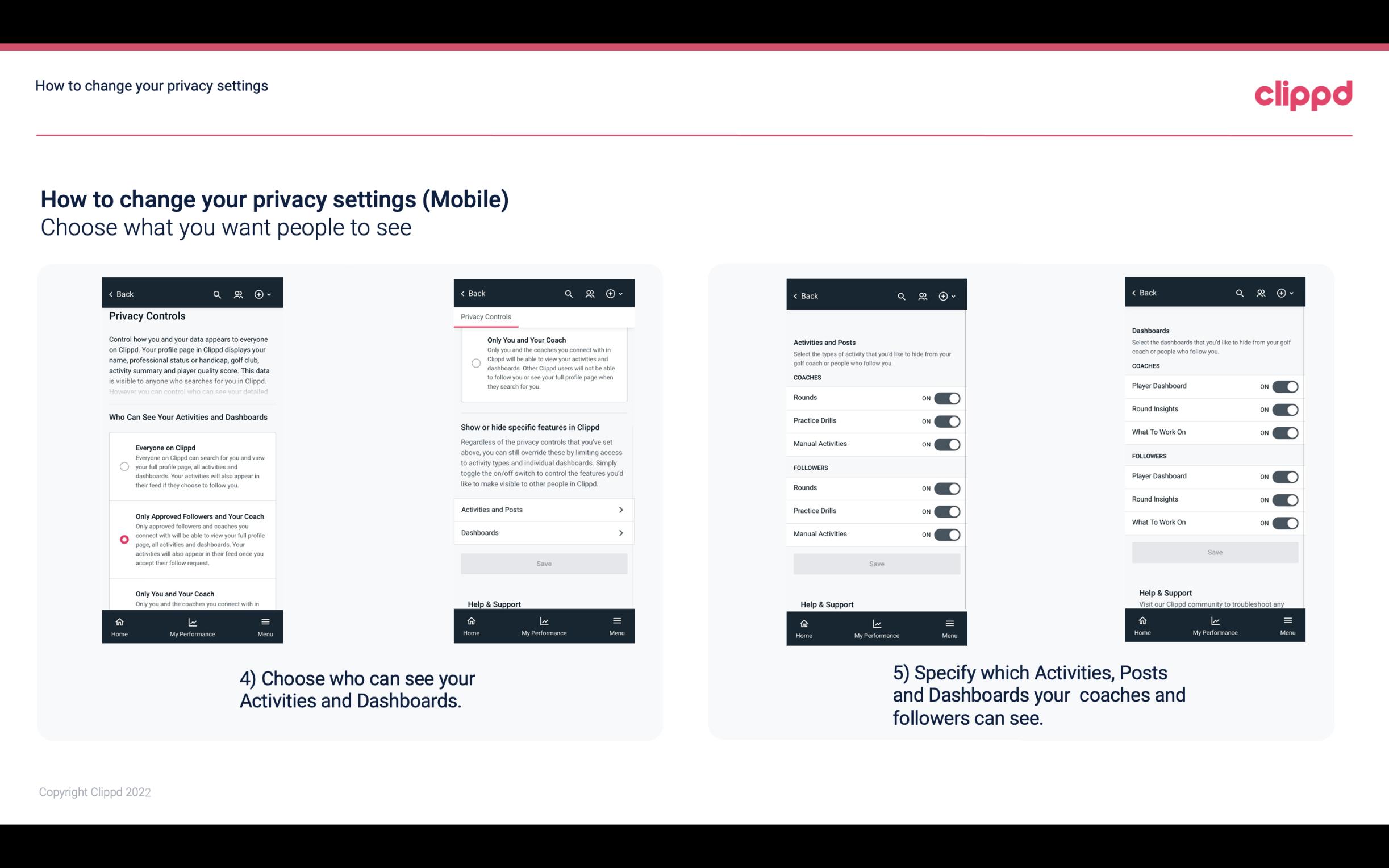This screenshot has height=868, width=1389.
Task: Click Save button on Dashboards screen
Action: (x=1214, y=551)
